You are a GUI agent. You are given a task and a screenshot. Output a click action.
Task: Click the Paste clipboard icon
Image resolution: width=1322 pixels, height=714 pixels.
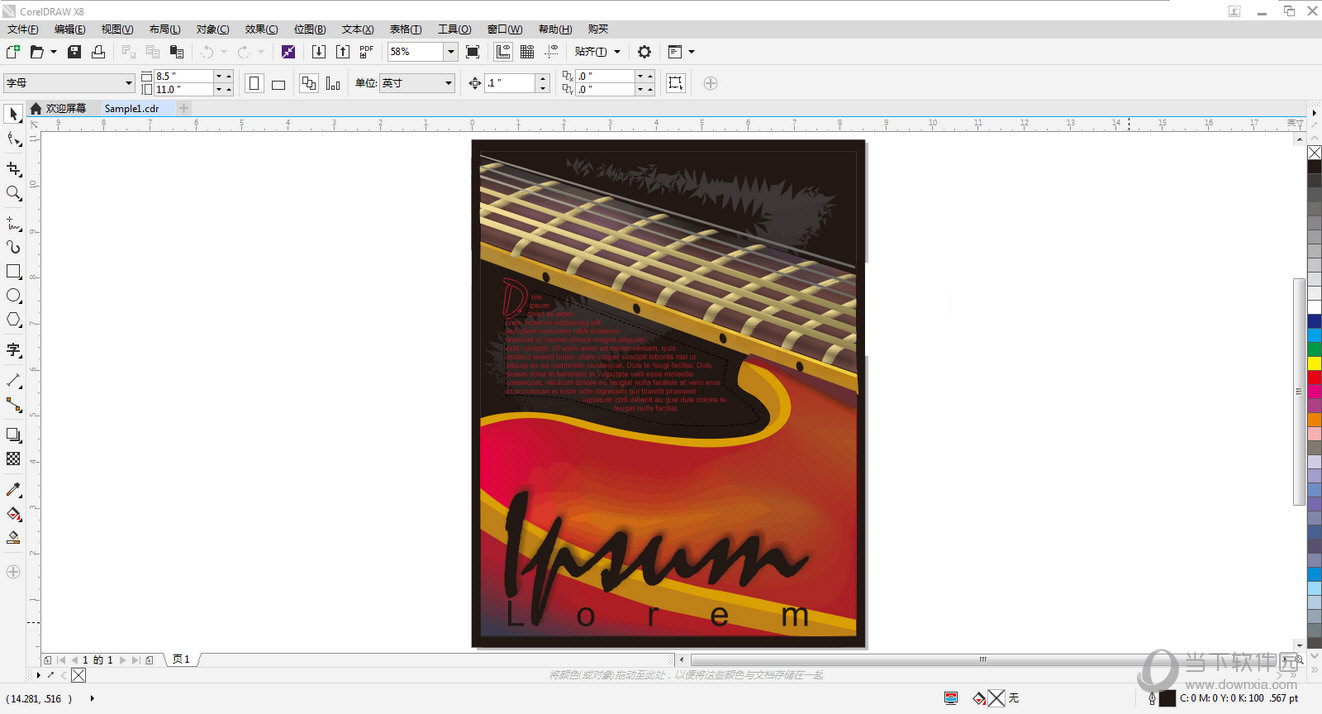177,51
